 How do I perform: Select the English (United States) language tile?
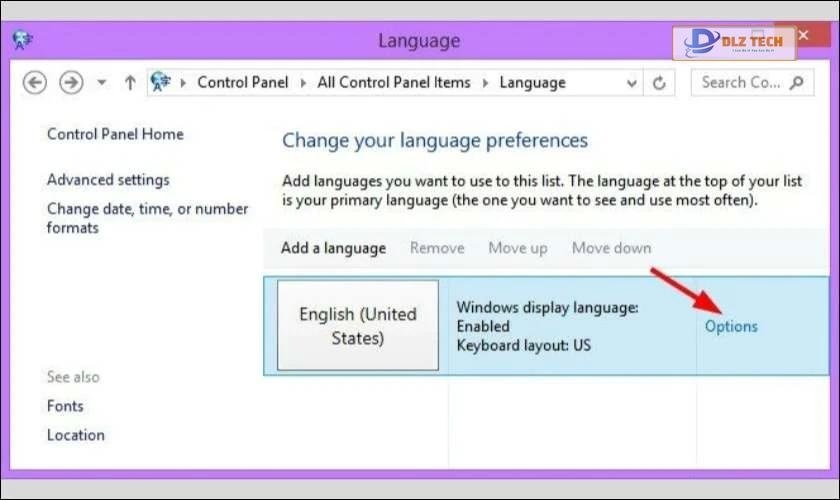pos(357,326)
